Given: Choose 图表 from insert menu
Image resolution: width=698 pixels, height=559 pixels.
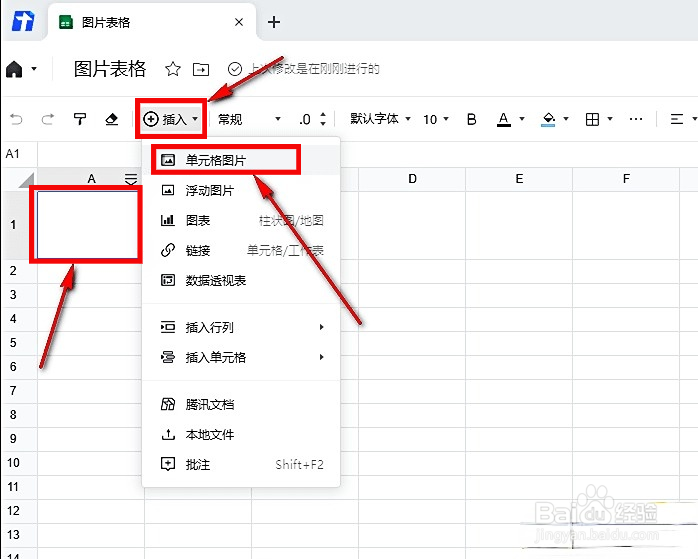Looking at the screenshot, I should coord(240,220).
